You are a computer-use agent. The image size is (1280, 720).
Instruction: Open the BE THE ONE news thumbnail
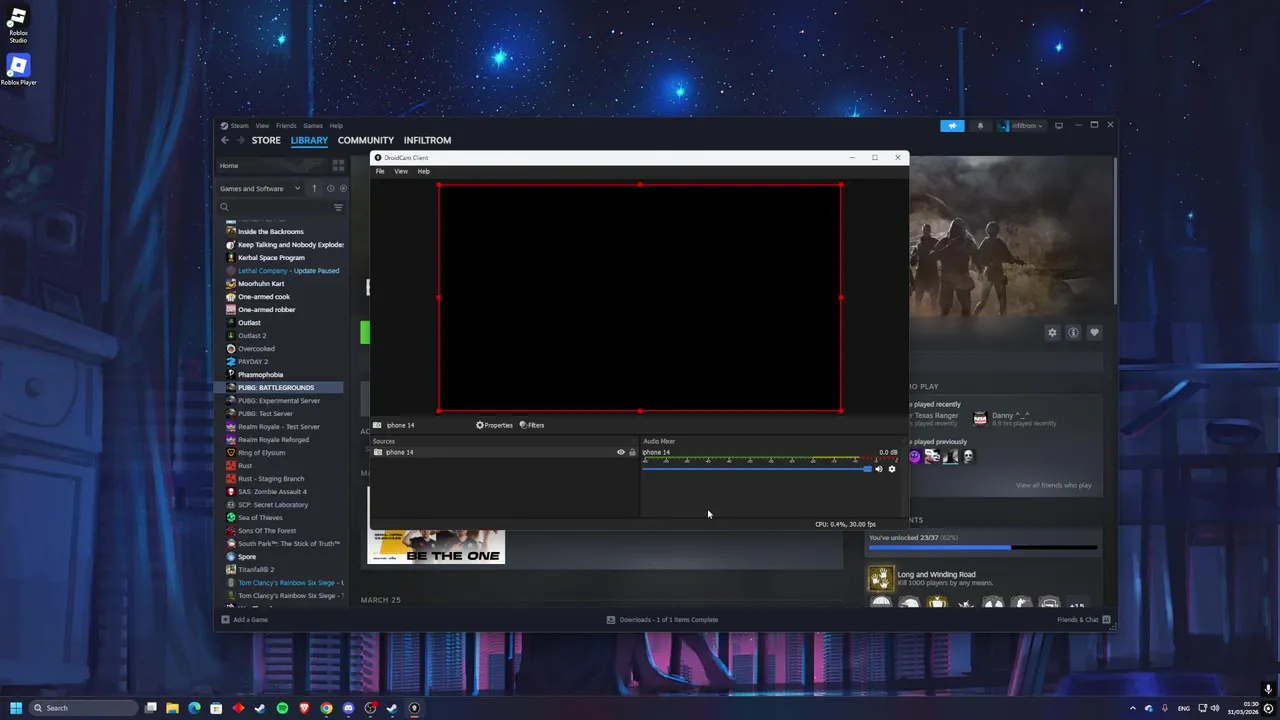[x=436, y=546]
